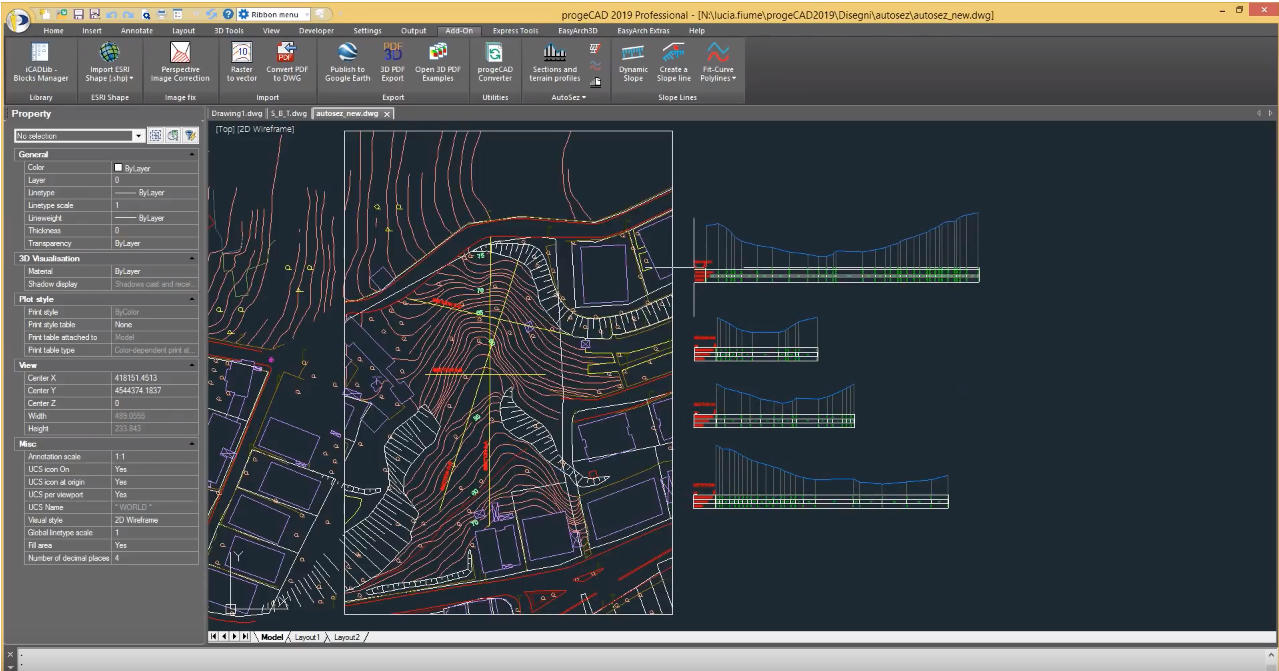Expand the AutoSez panel dropdown
The width and height of the screenshot is (1279, 671).
[569, 97]
